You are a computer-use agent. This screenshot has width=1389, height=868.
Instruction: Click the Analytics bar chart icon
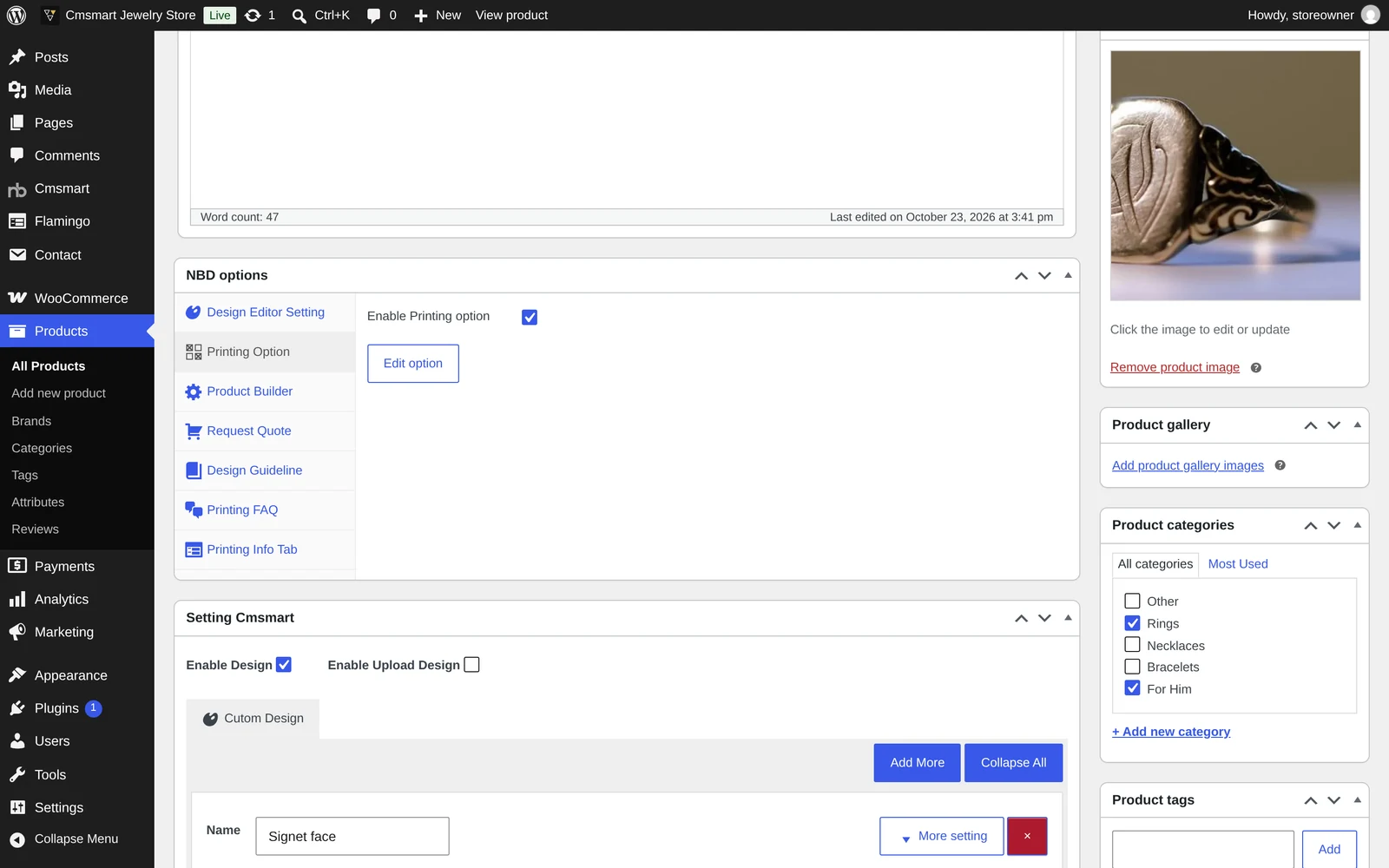click(17, 600)
